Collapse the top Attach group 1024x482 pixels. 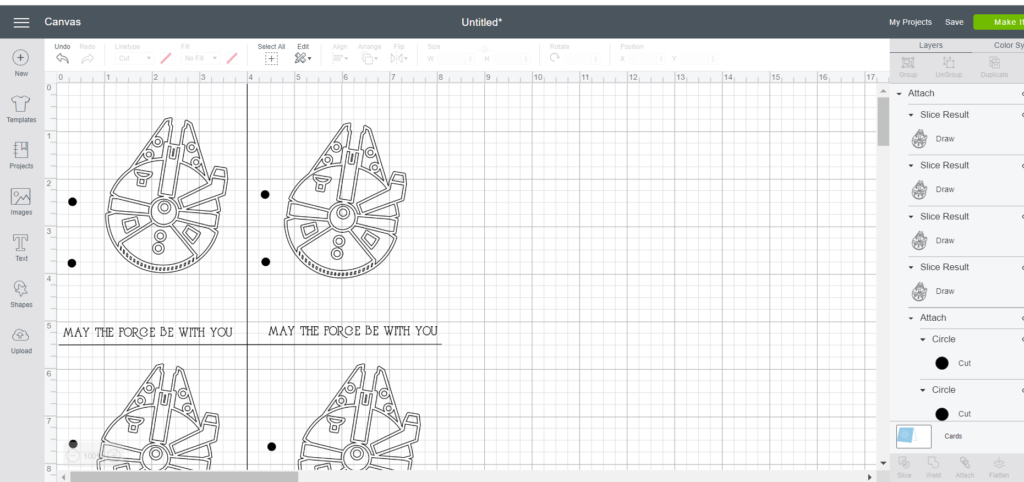(899, 93)
